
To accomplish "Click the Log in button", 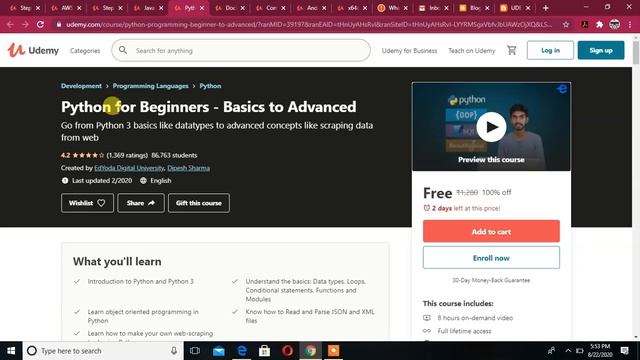I will (x=550, y=50).
